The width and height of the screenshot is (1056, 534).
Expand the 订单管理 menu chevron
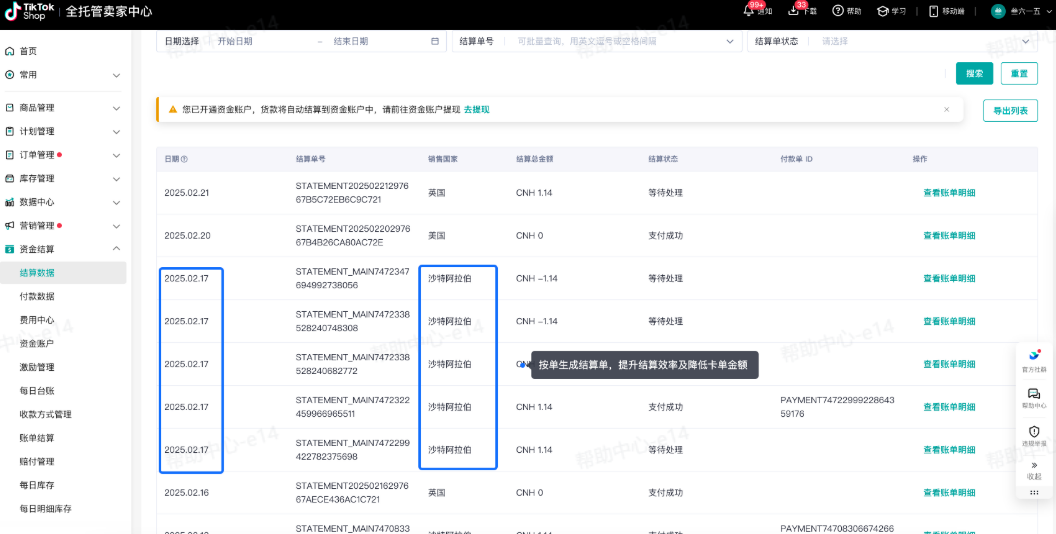[116, 155]
